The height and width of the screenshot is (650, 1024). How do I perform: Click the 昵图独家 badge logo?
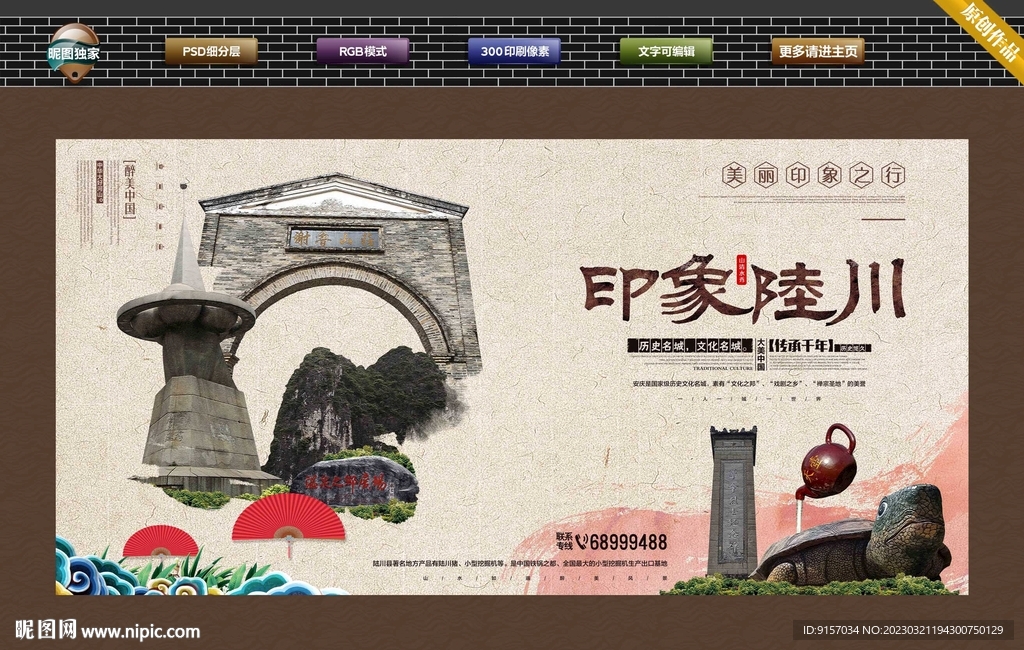[74, 53]
